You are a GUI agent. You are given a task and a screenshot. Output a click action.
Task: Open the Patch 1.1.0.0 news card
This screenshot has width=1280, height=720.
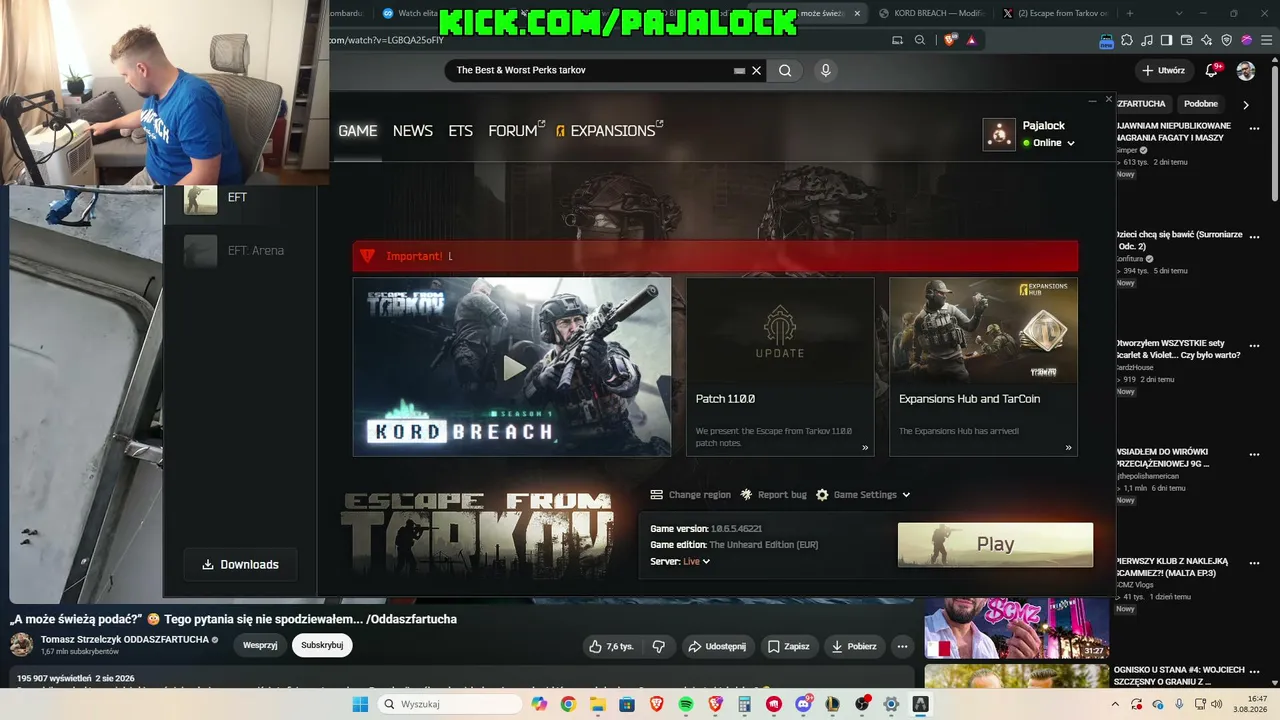780,367
